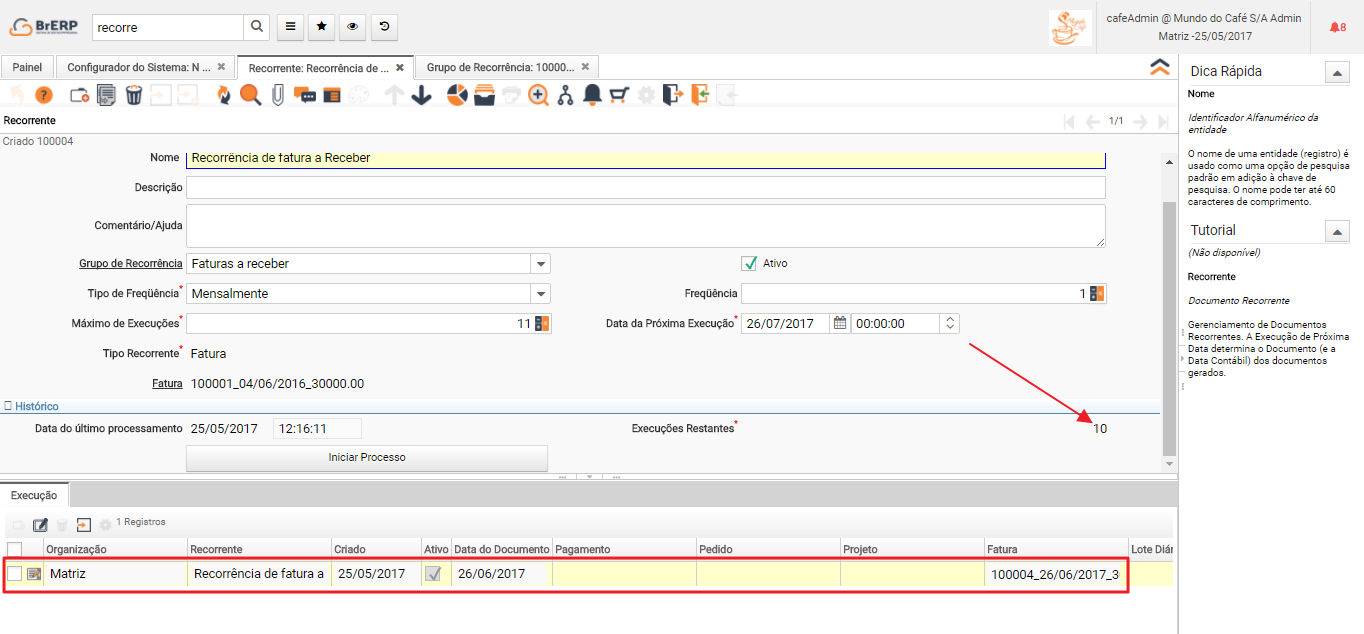Click the orange Help question mark icon
1364x634 pixels.
coord(43,95)
